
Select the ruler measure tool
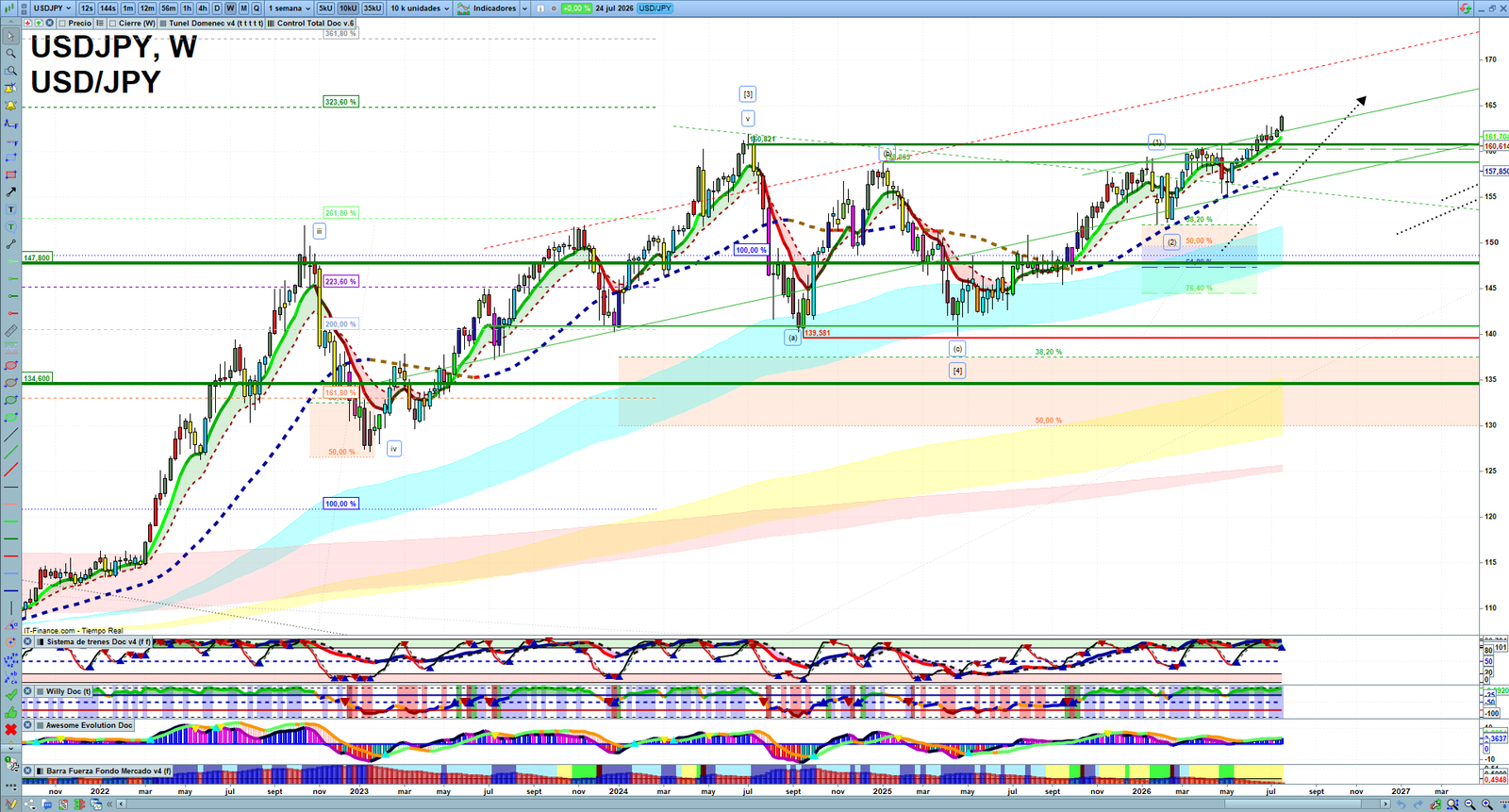tap(10, 331)
